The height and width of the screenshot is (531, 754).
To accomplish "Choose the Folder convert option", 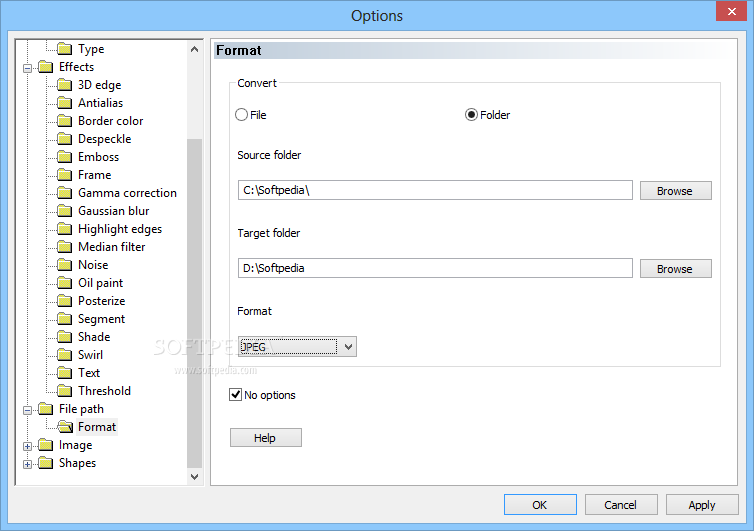I will (x=471, y=115).
